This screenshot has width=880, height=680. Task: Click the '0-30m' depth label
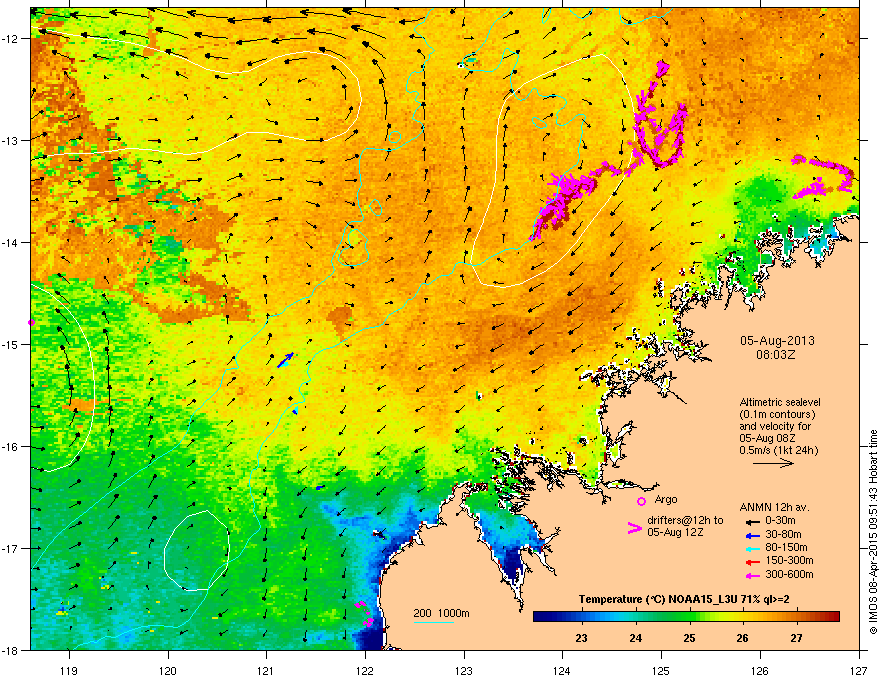[780, 521]
